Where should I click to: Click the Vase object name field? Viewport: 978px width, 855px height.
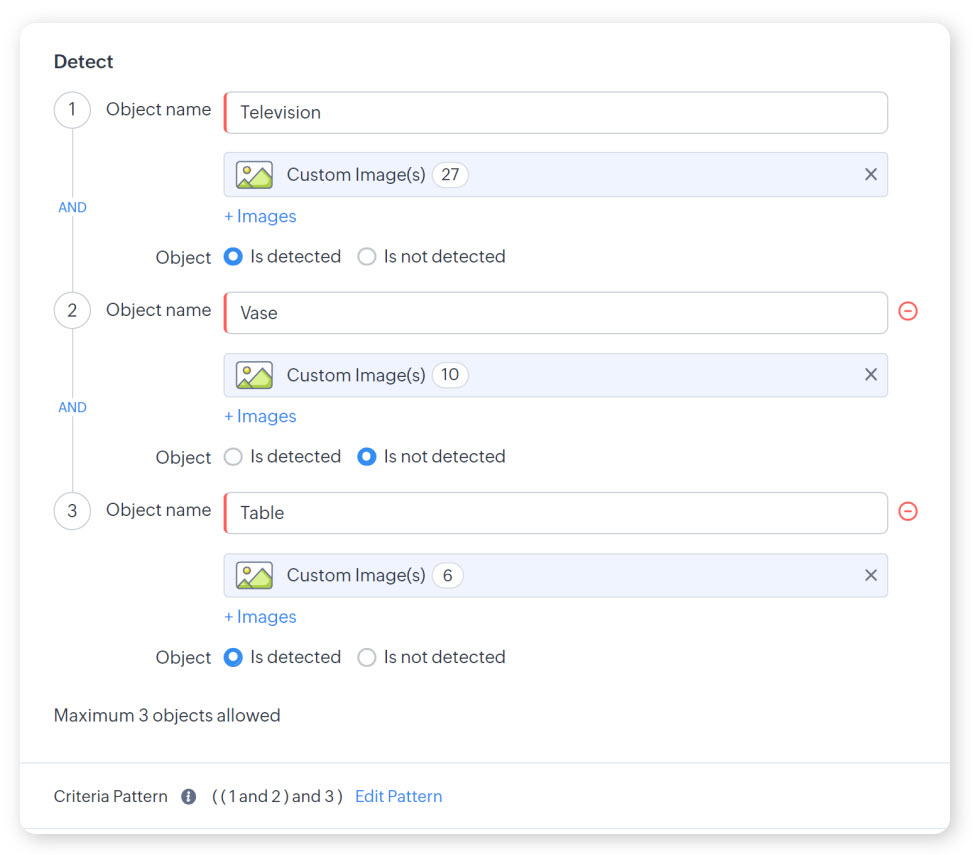[x=556, y=313]
